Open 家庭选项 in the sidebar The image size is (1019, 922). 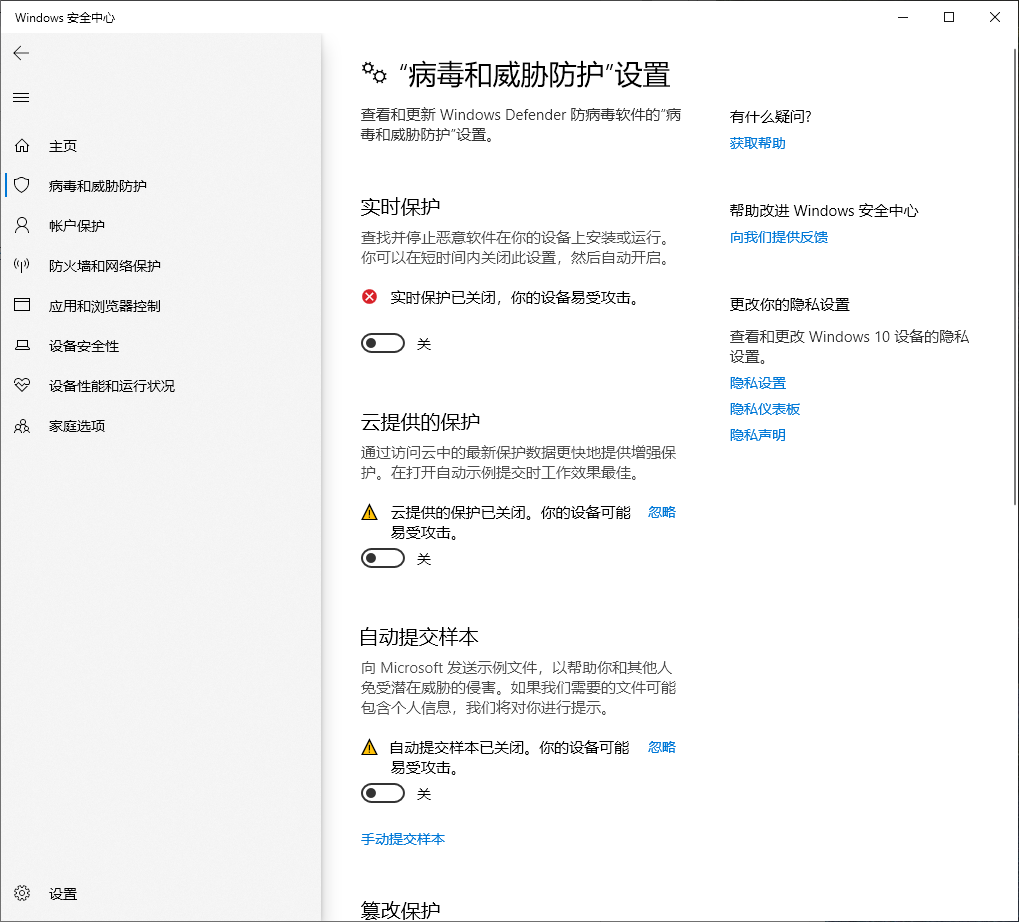pos(162,426)
